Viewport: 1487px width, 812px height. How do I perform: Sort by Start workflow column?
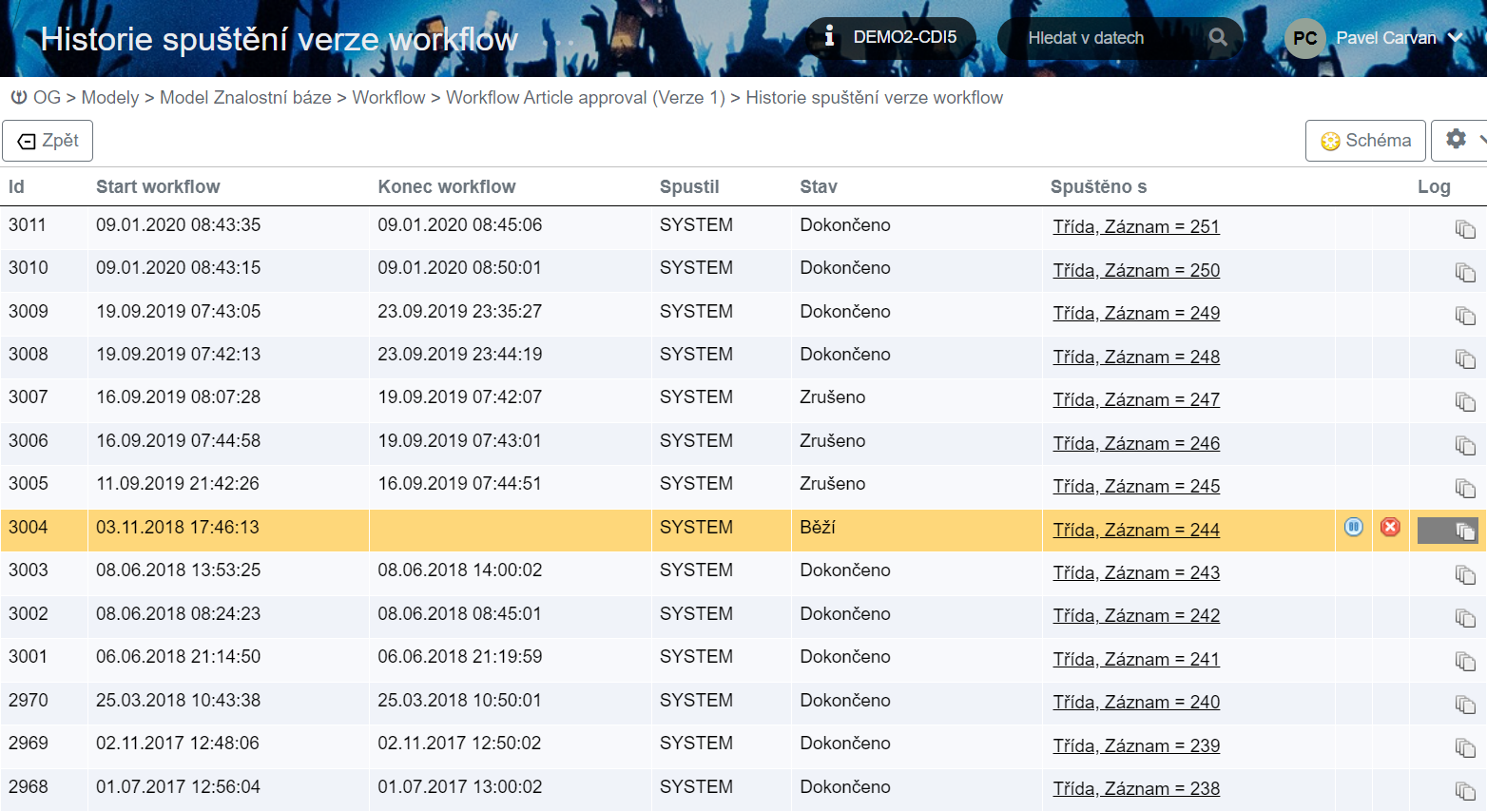158,186
